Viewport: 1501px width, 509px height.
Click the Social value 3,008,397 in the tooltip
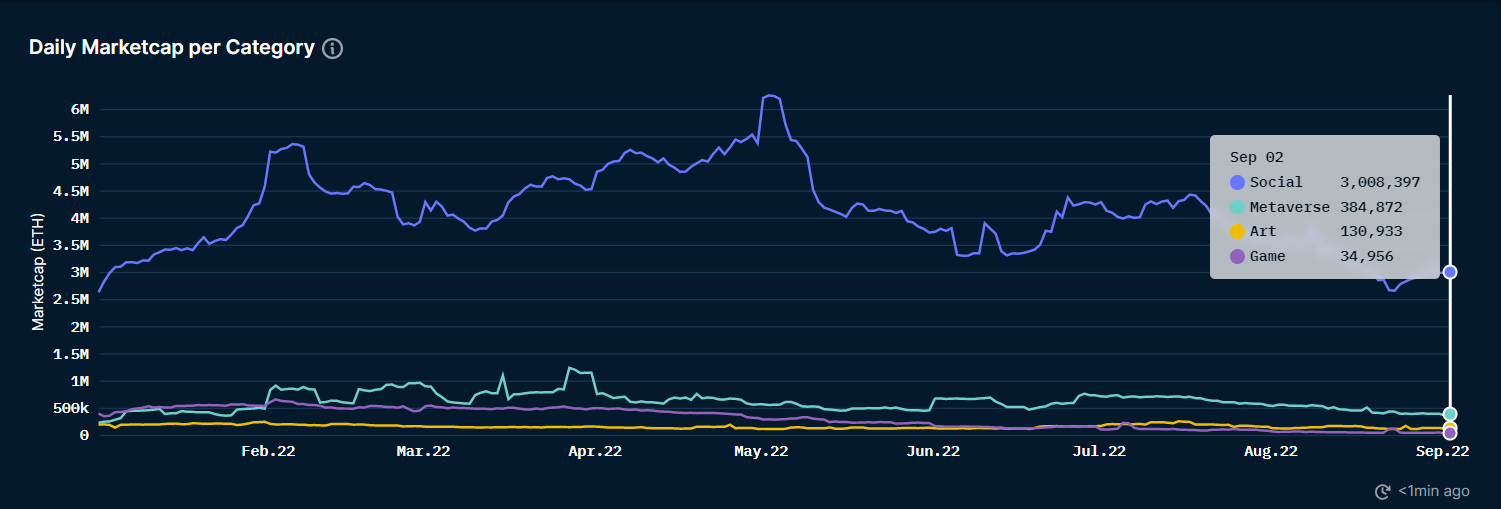[x=1380, y=182]
